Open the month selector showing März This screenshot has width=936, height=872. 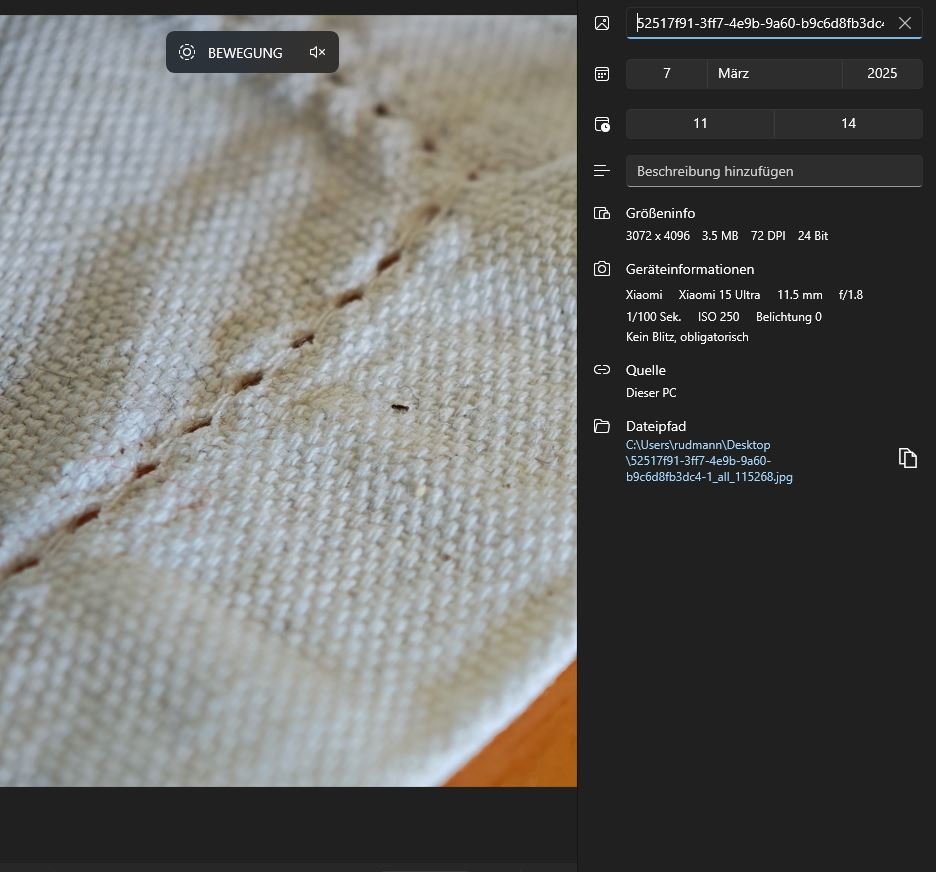pos(774,74)
